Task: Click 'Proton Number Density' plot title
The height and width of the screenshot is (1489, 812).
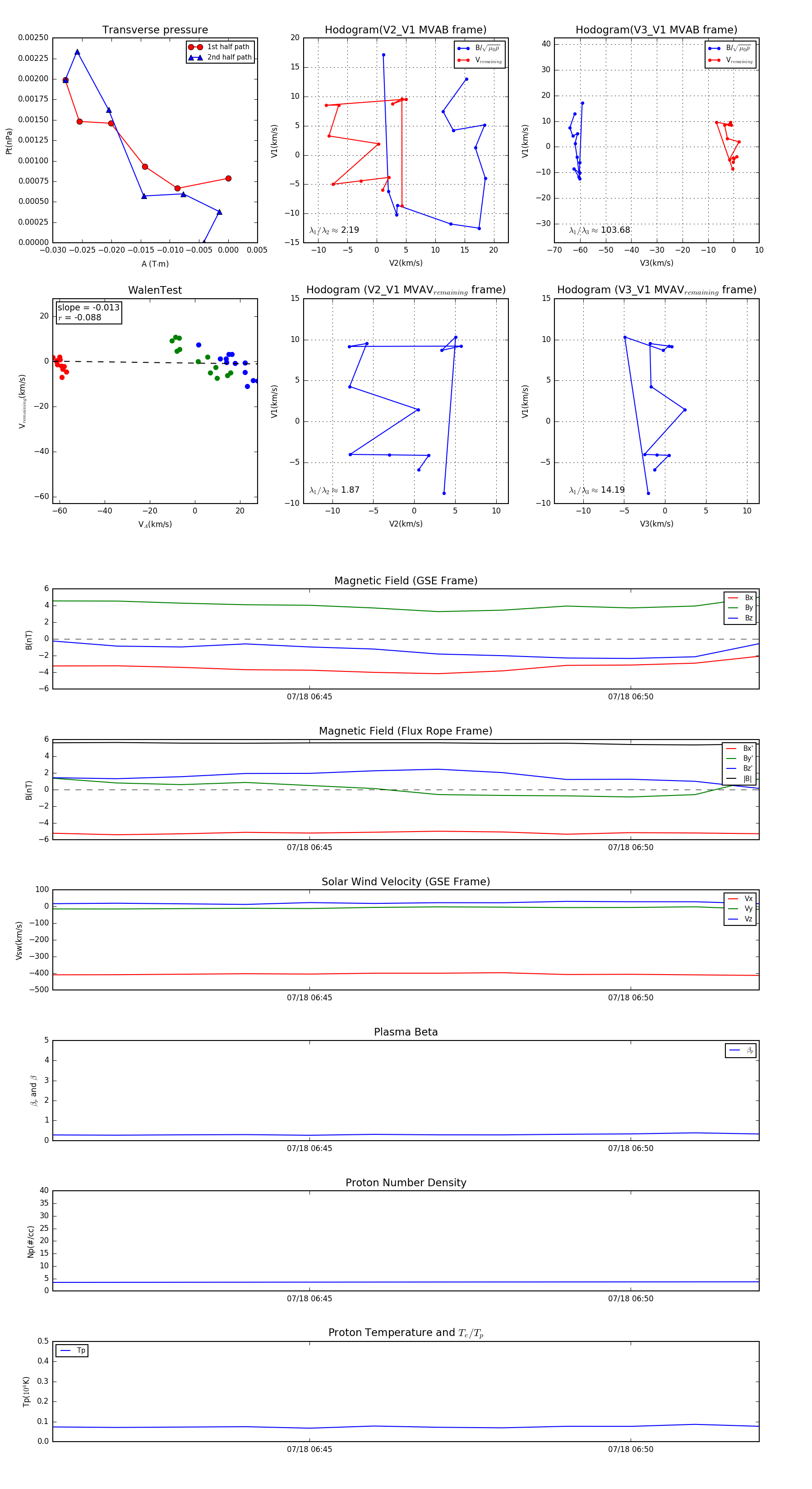Action: [406, 1183]
